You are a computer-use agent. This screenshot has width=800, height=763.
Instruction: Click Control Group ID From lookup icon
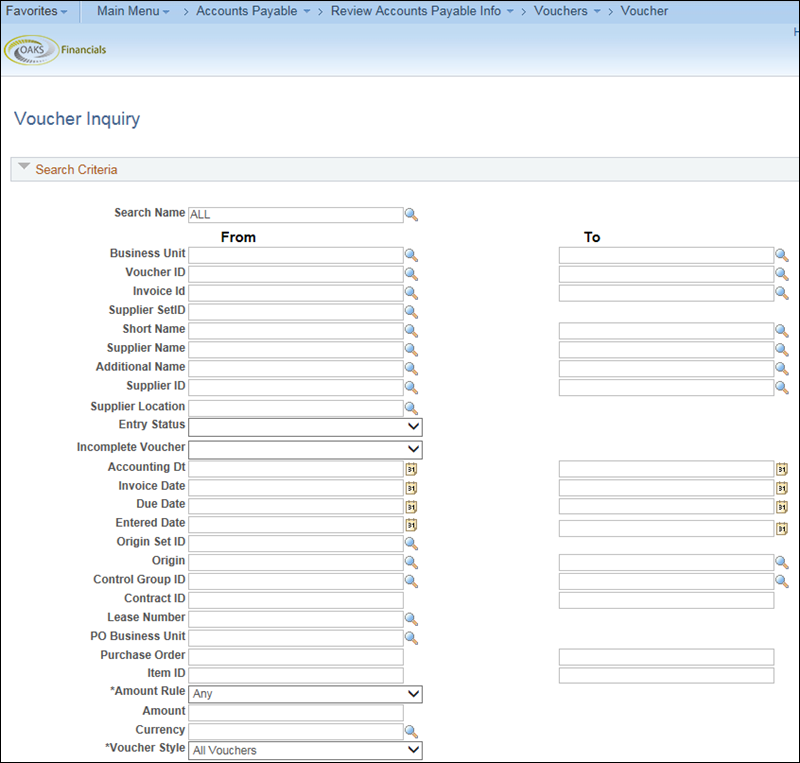[411, 582]
